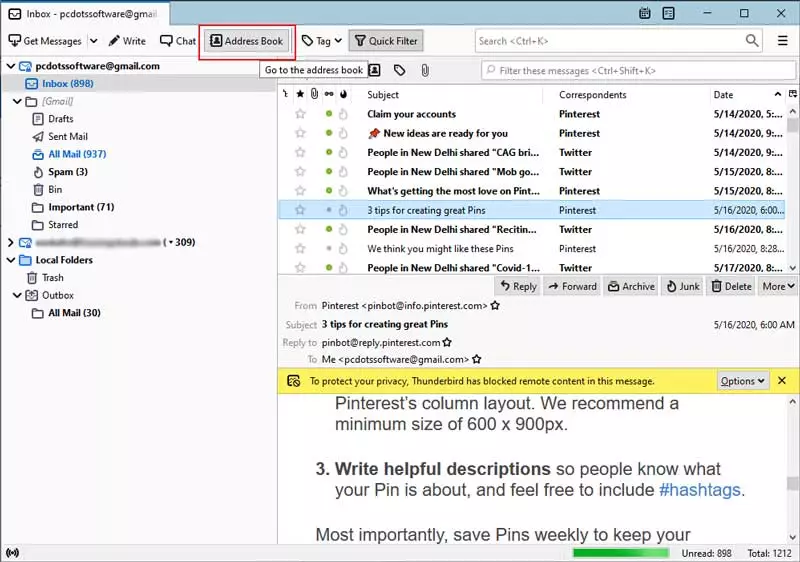Click the Write pencil button
The width and height of the screenshot is (800, 562).
tap(127, 41)
